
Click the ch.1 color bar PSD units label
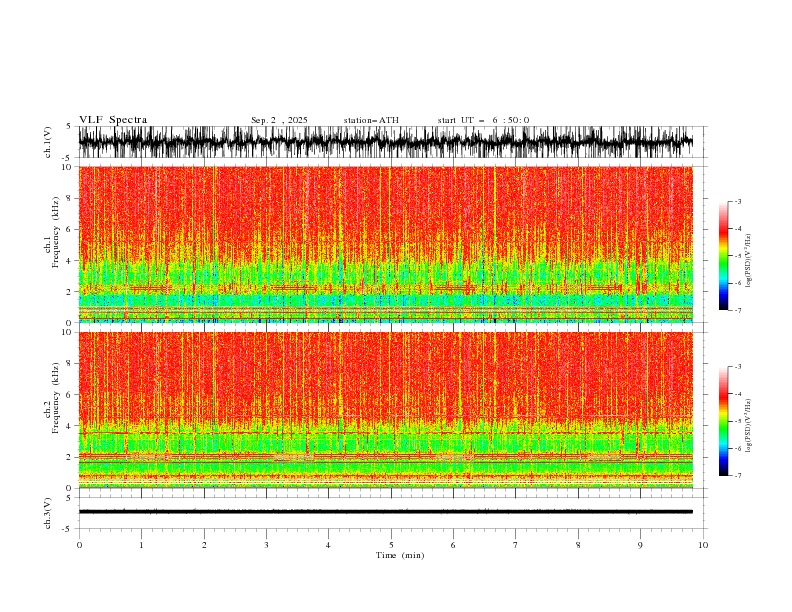[x=748, y=261]
